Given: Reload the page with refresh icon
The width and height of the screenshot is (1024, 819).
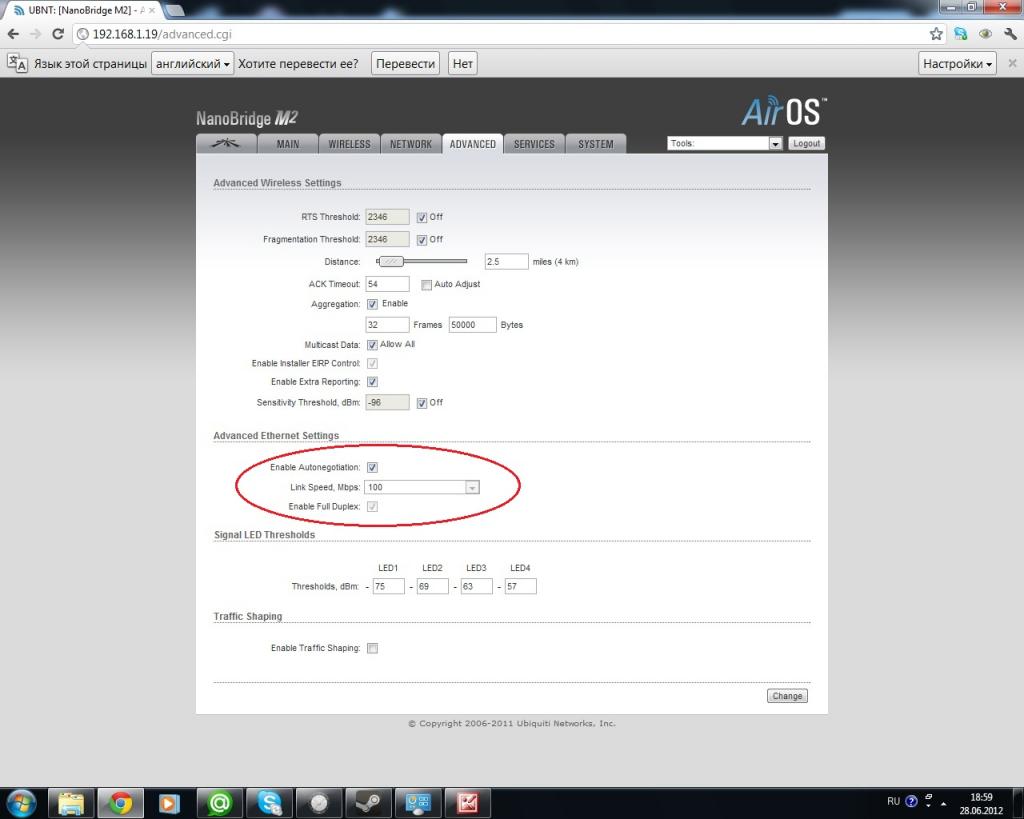Looking at the screenshot, I should pyautogui.click(x=58, y=34).
